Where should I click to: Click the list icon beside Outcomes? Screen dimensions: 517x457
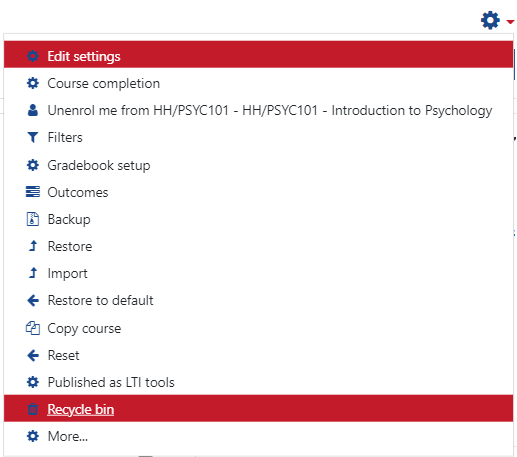coord(33,192)
